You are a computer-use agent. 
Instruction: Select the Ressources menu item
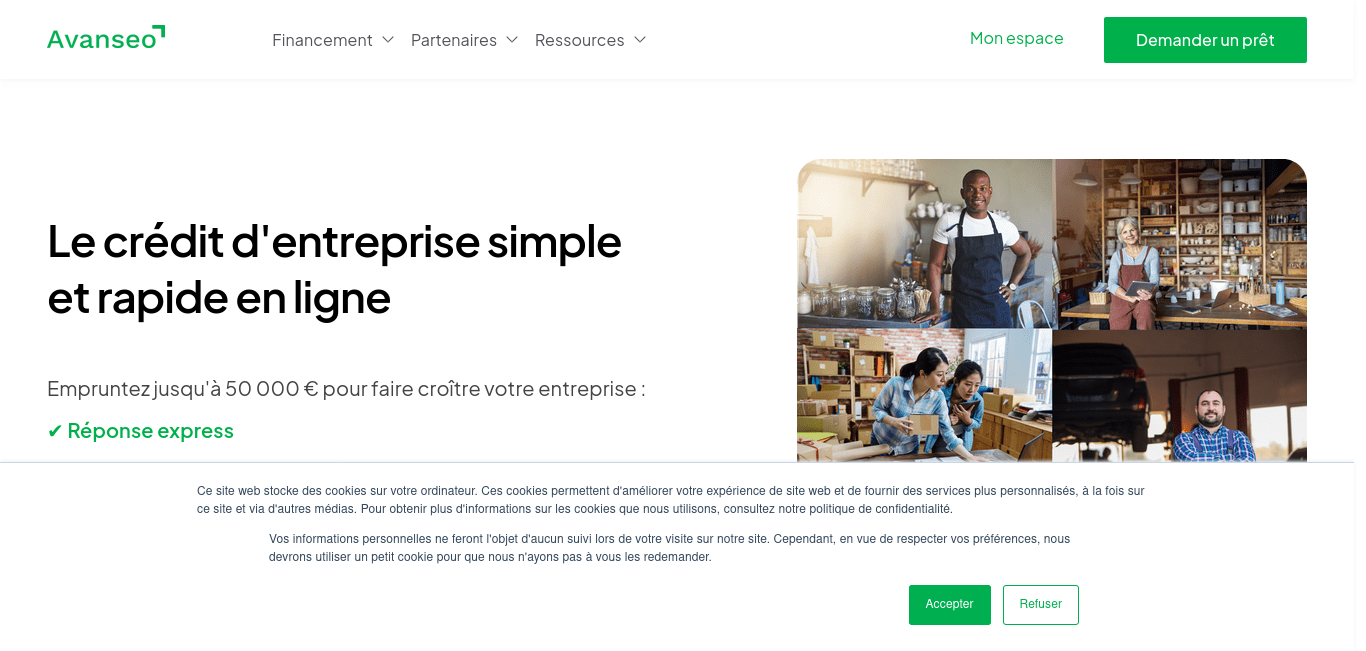coord(579,40)
